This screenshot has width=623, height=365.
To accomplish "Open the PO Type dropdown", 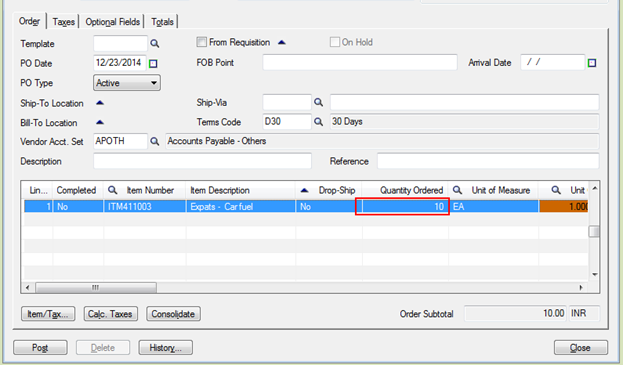I will [127, 83].
